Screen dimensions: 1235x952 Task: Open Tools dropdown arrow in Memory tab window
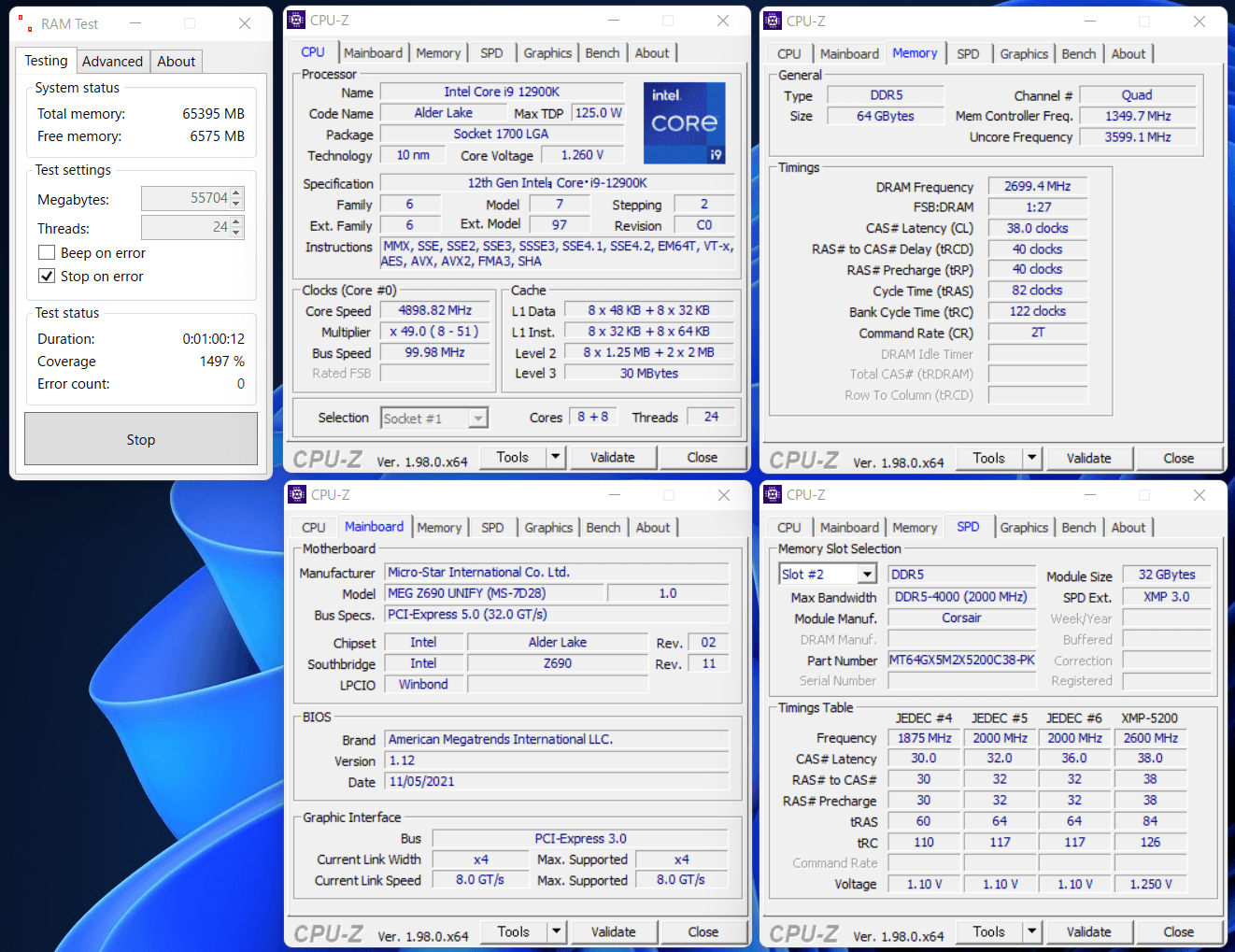(1032, 458)
